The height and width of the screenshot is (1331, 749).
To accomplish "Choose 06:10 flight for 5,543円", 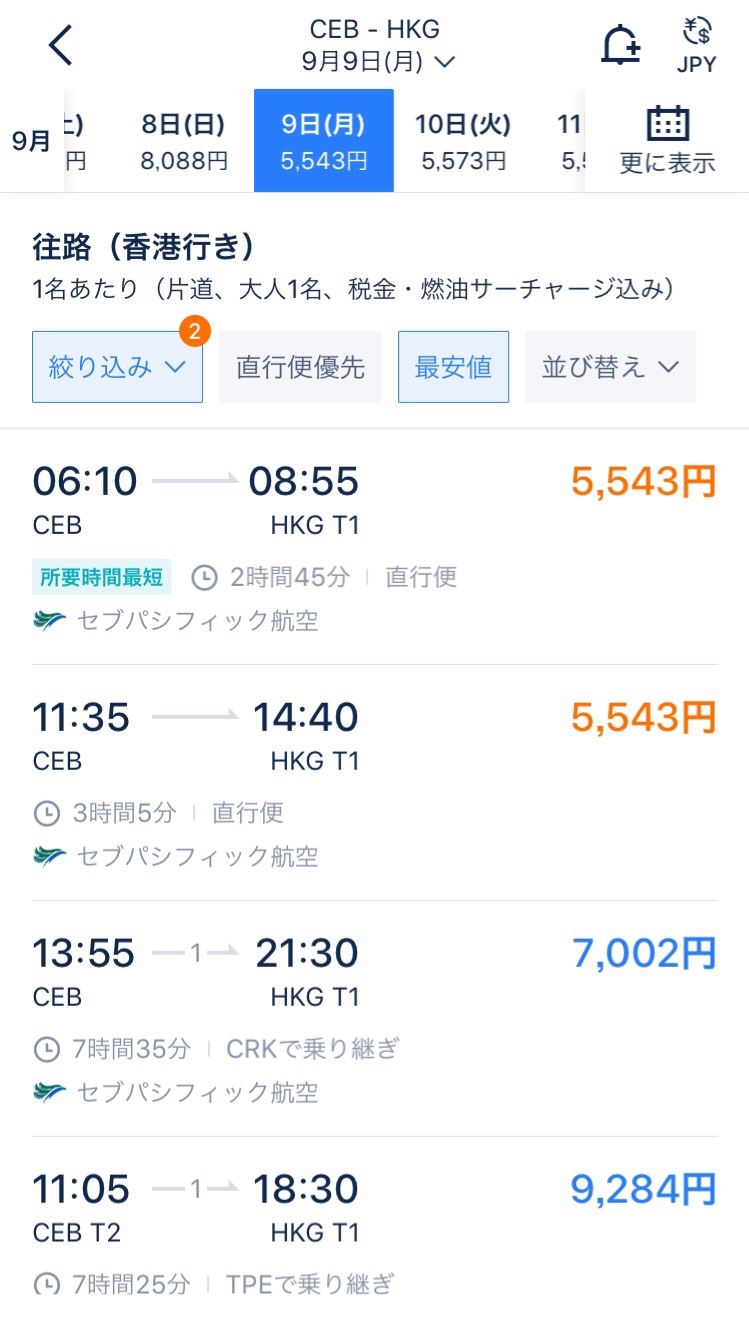I will click(374, 547).
